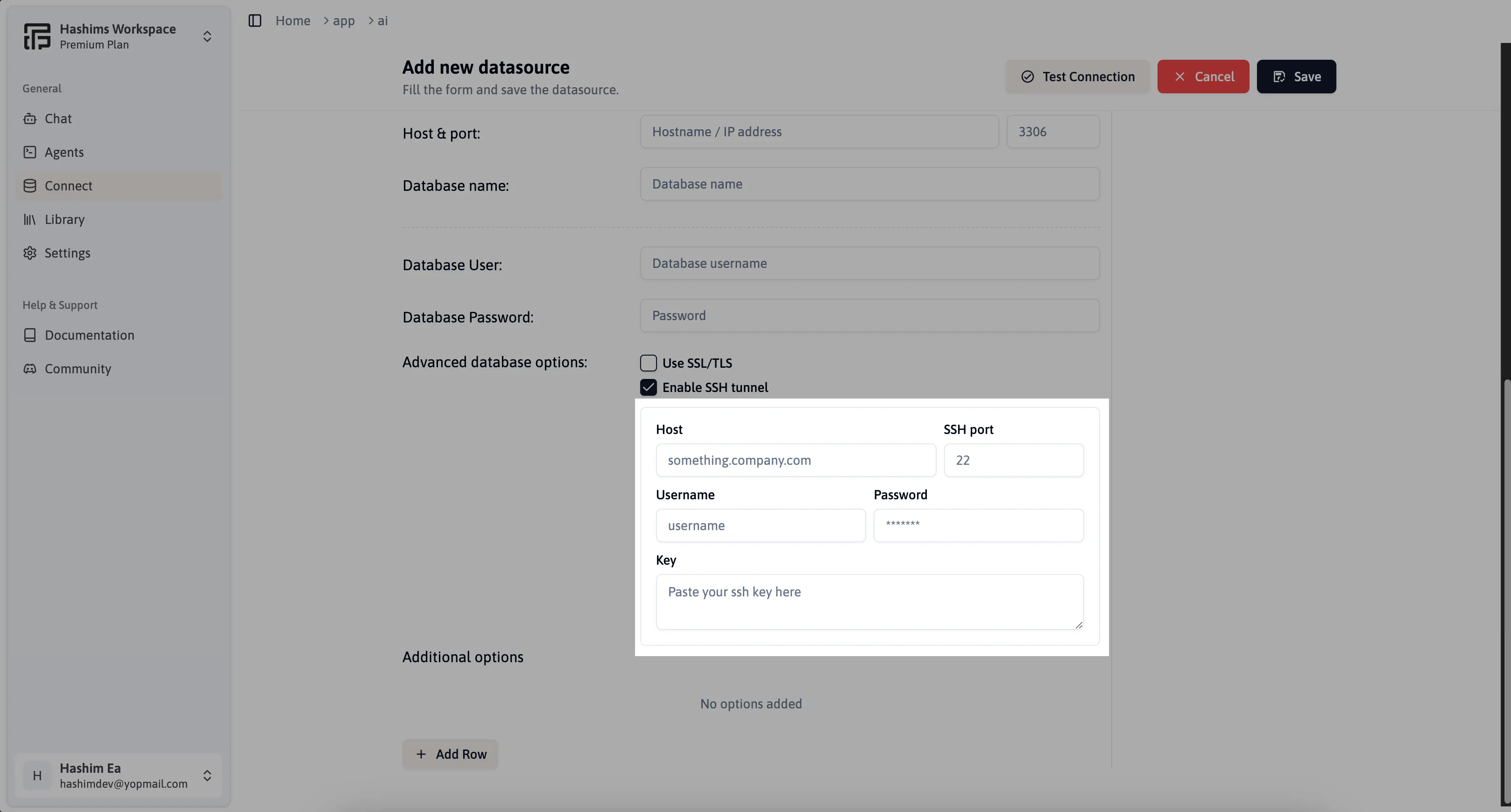The image size is (1511, 812).
Task: Click the Test Connection check icon
Action: (x=1028, y=76)
